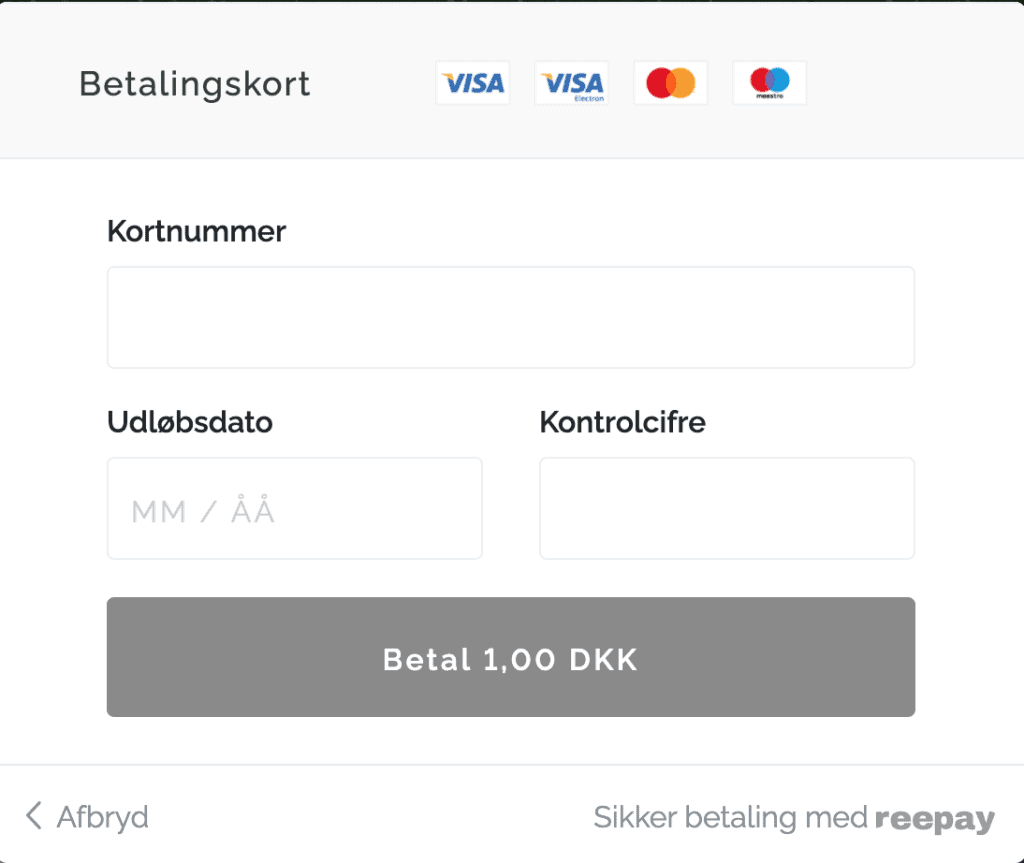Focus the Kontrolcifre input field
Viewport: 1024px width, 863px height.
[x=727, y=508]
